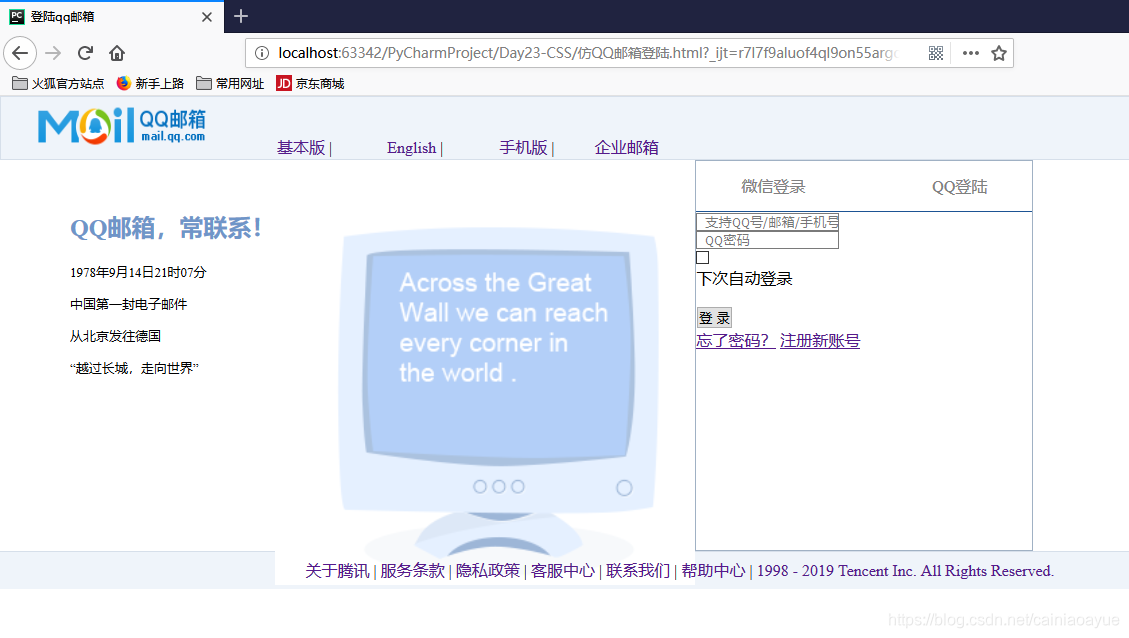Reload the page with refresh icon
The image size is (1129, 638).
[x=85, y=53]
